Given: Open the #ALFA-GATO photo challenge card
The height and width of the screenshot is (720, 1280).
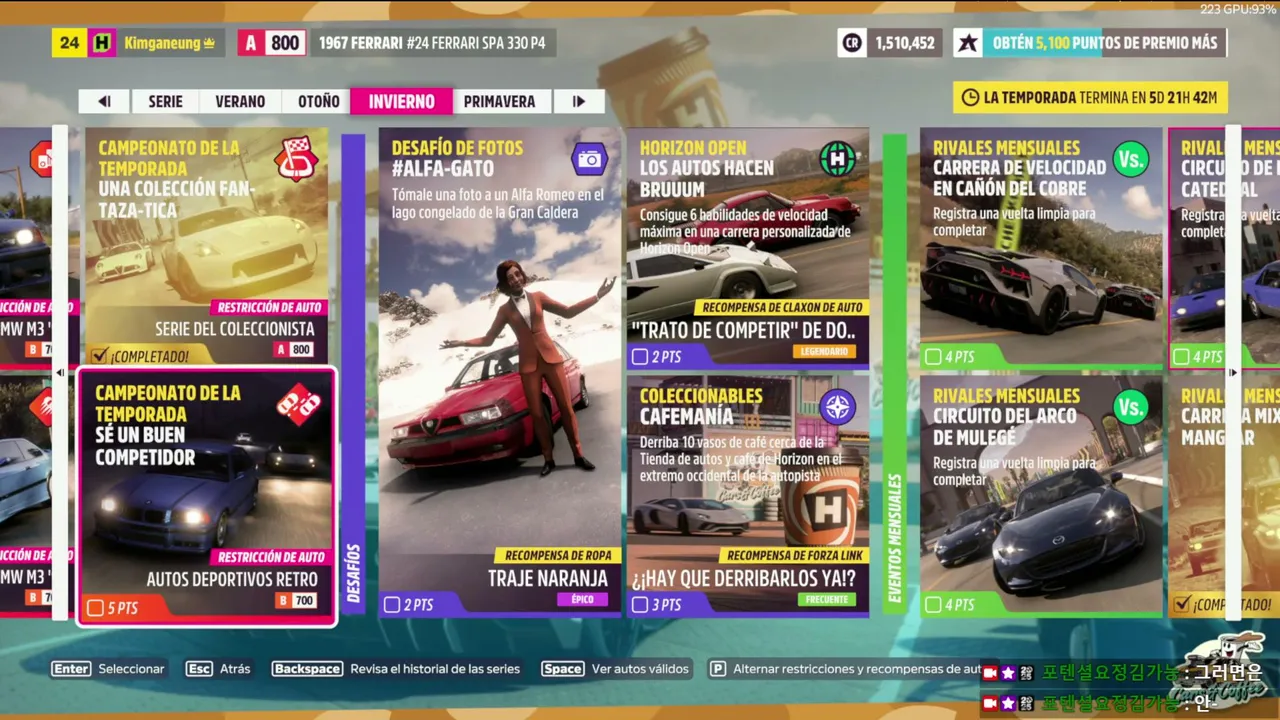Looking at the screenshot, I should click(x=500, y=371).
